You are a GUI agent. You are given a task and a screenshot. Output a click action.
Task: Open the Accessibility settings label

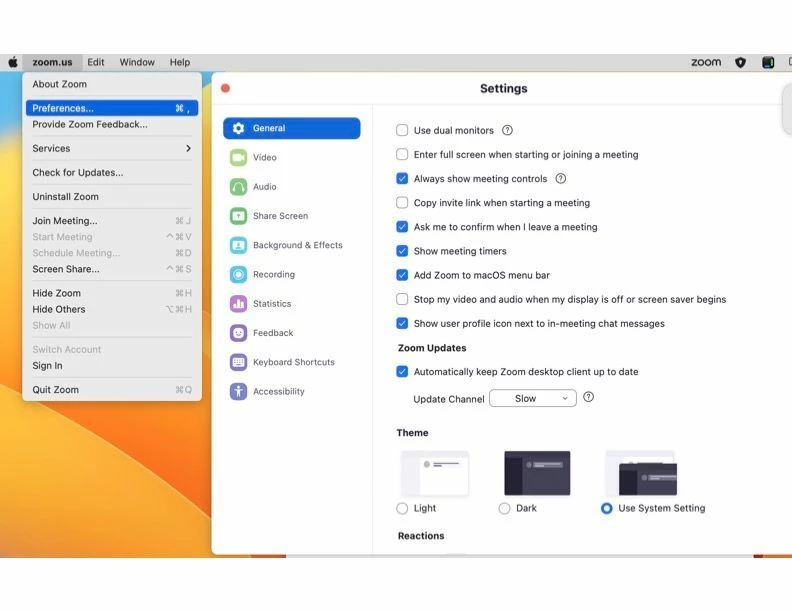pyautogui.click(x=278, y=391)
